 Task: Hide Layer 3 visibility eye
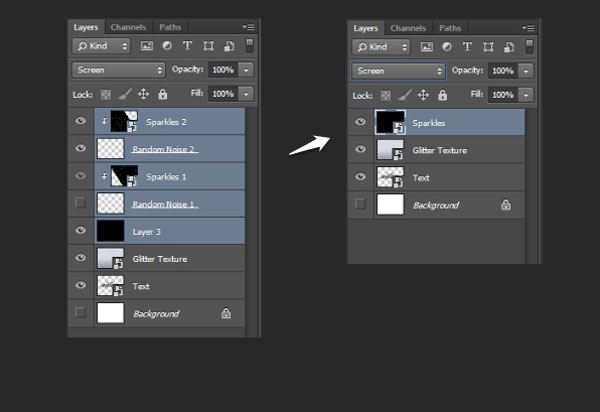(80, 230)
